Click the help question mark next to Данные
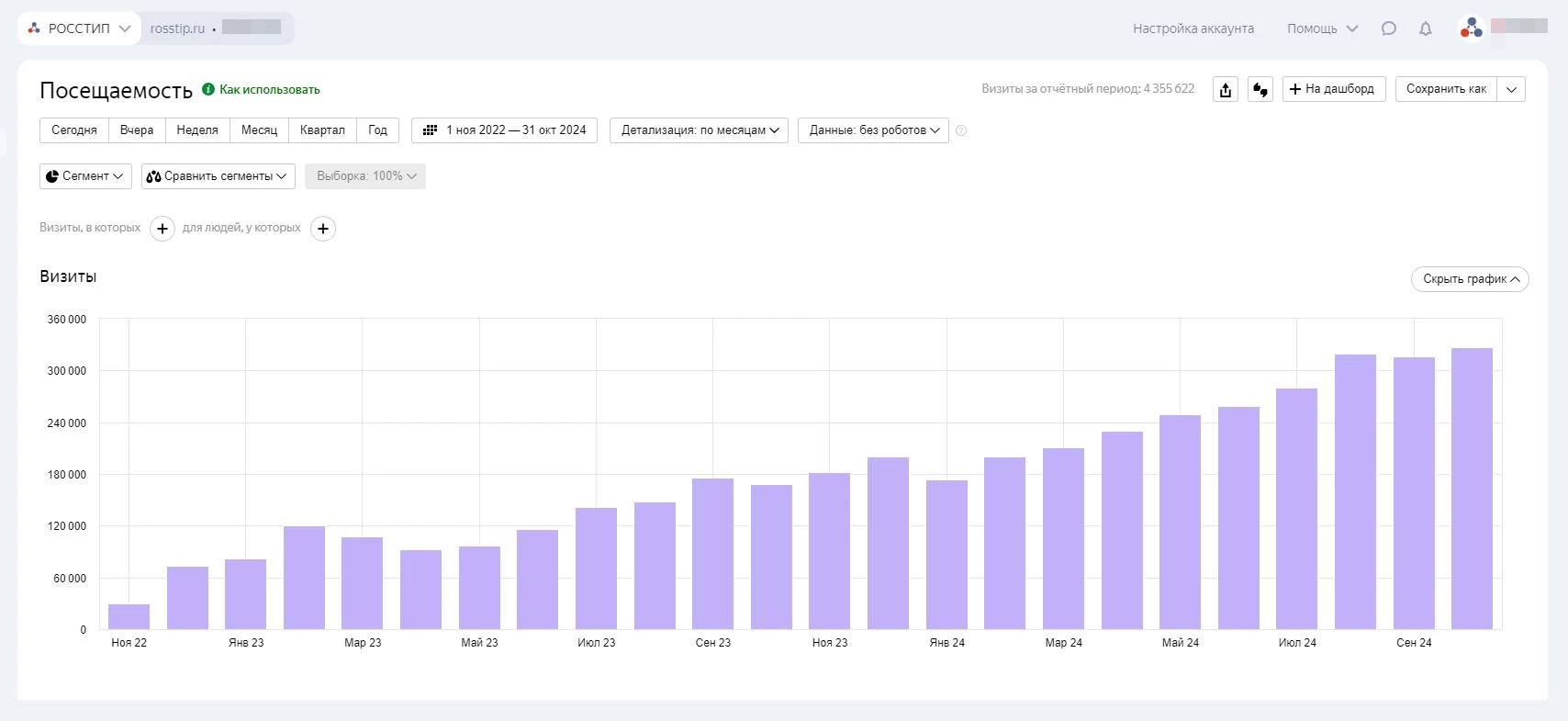The height and width of the screenshot is (721, 1568). pos(961,130)
